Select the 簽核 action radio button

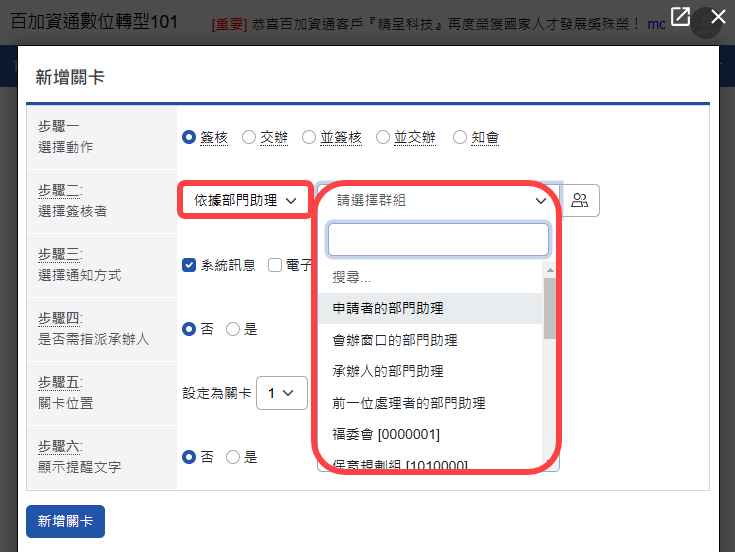[x=189, y=137]
